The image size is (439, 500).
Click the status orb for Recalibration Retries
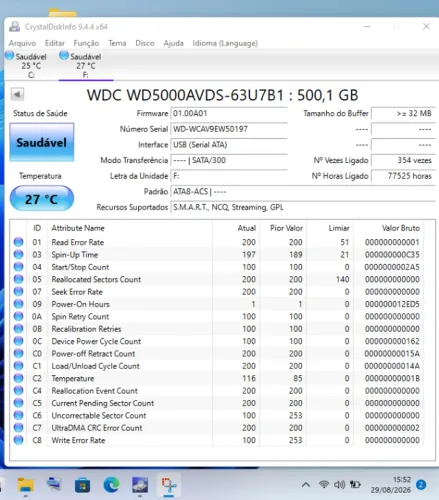point(19,328)
